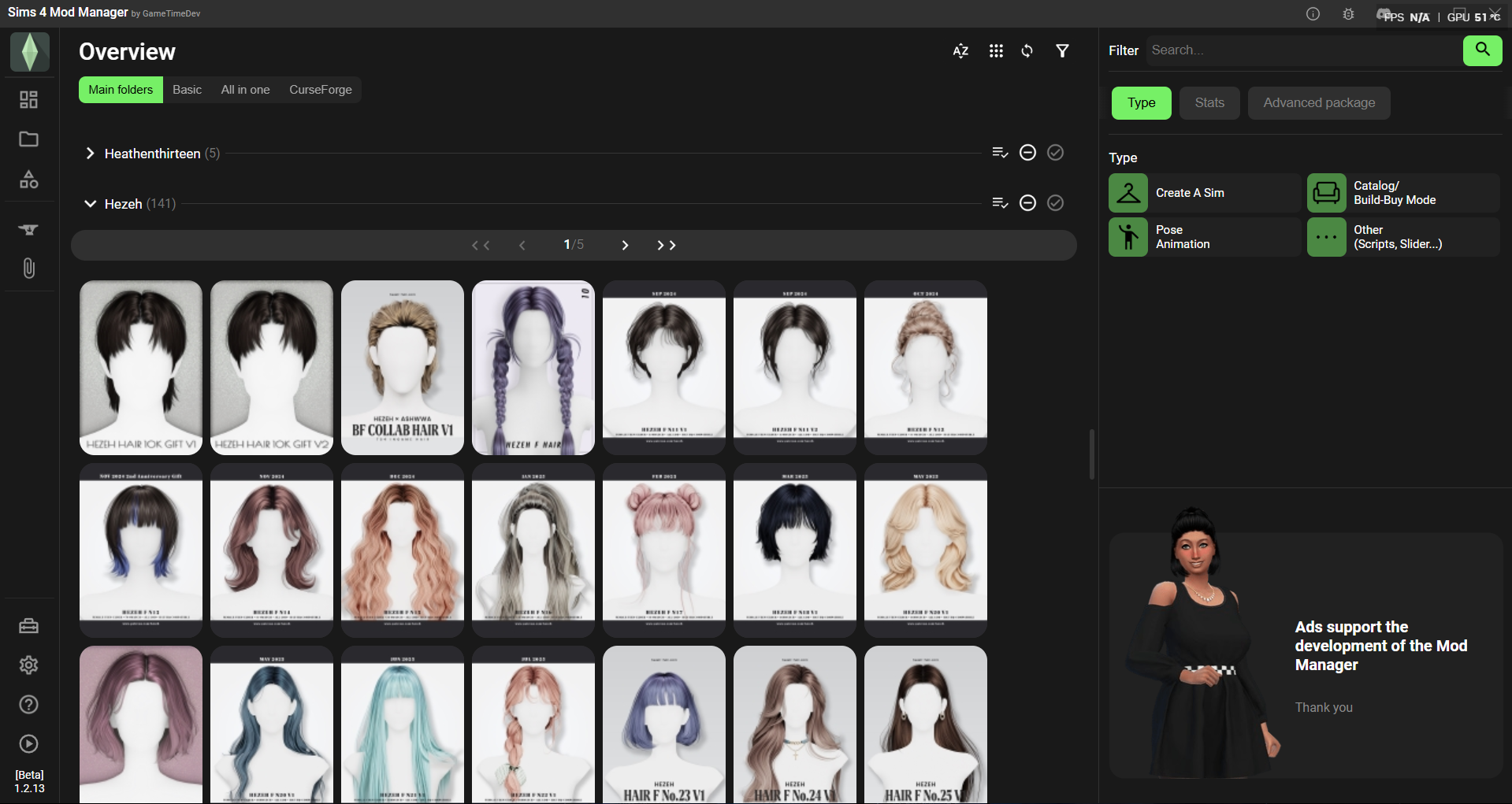
Task: Click the Create A Sim hanger icon
Action: (1128, 193)
